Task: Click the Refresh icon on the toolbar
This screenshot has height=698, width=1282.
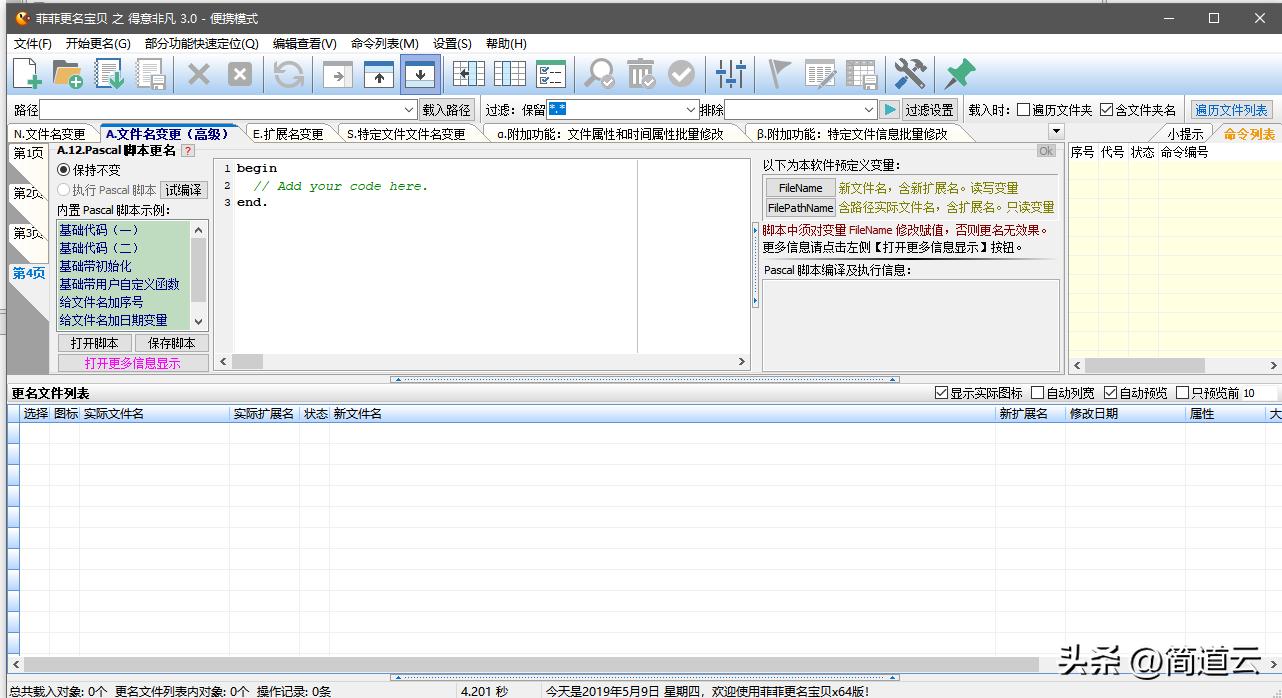Action: (x=289, y=73)
